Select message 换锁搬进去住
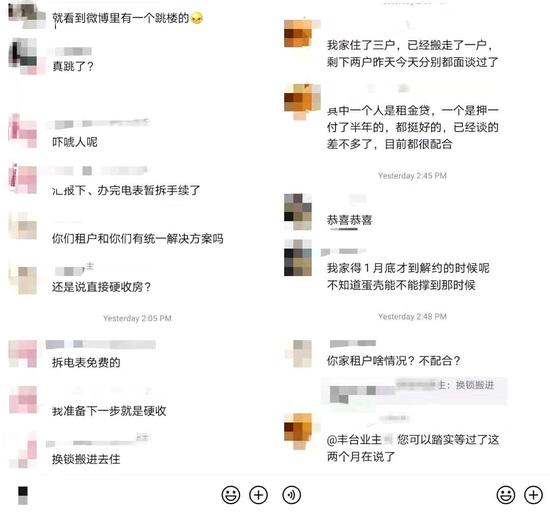550x514 pixels. coord(86,459)
